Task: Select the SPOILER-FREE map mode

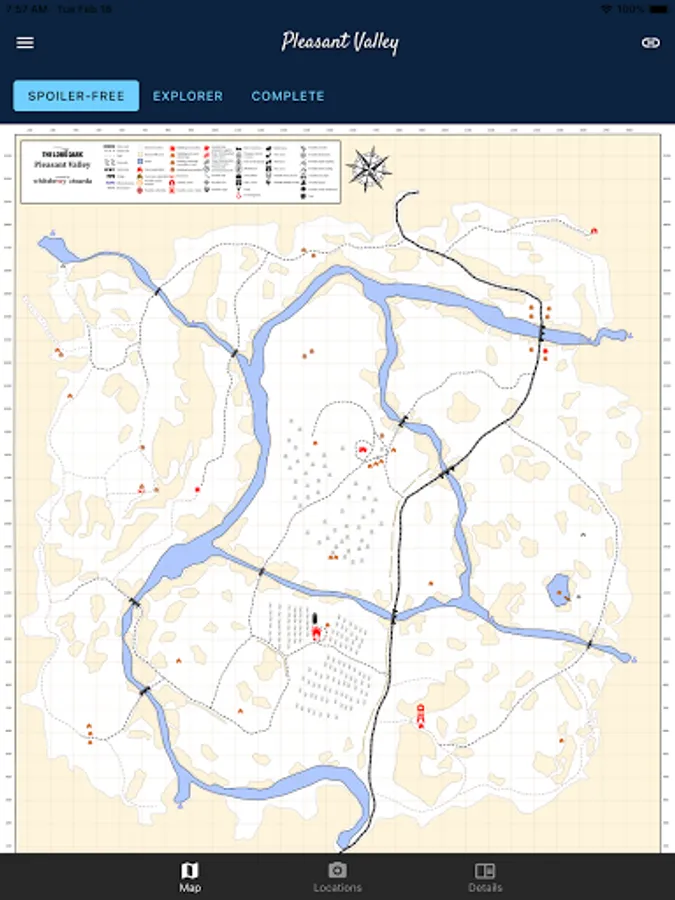Action: [x=76, y=96]
